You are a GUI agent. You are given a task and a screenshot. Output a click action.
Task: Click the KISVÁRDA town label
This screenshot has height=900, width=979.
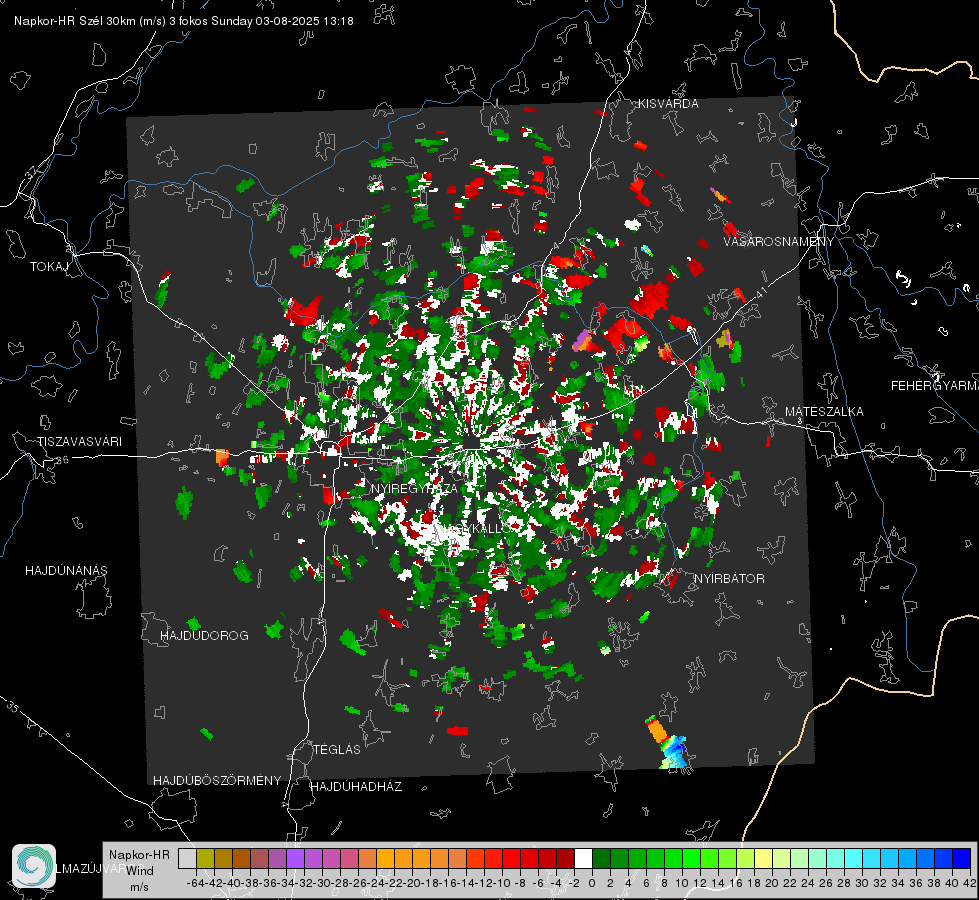pos(668,104)
